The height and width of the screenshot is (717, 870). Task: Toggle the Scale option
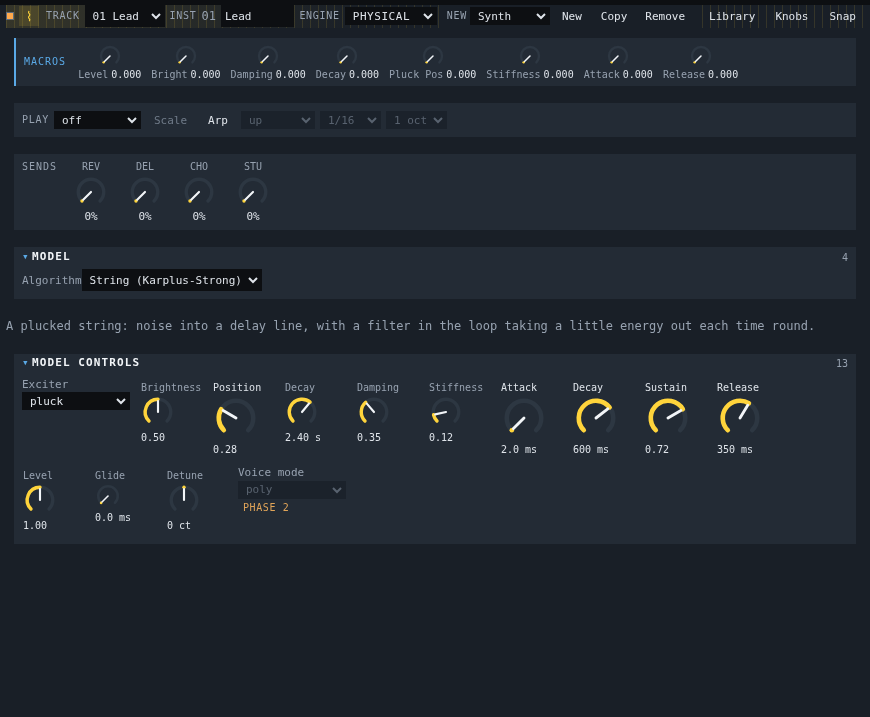(x=170, y=120)
